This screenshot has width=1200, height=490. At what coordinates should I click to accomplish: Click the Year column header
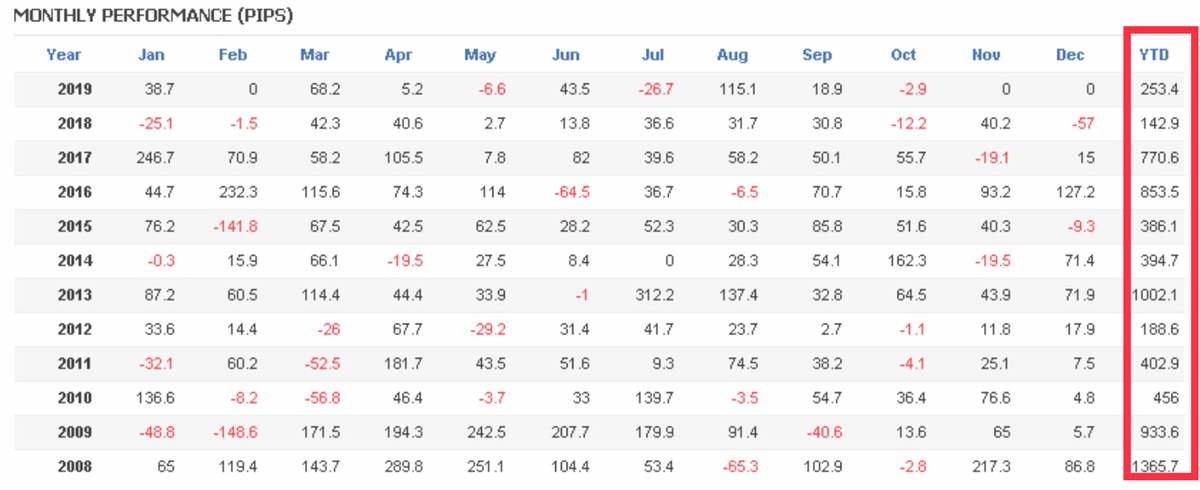coord(64,55)
